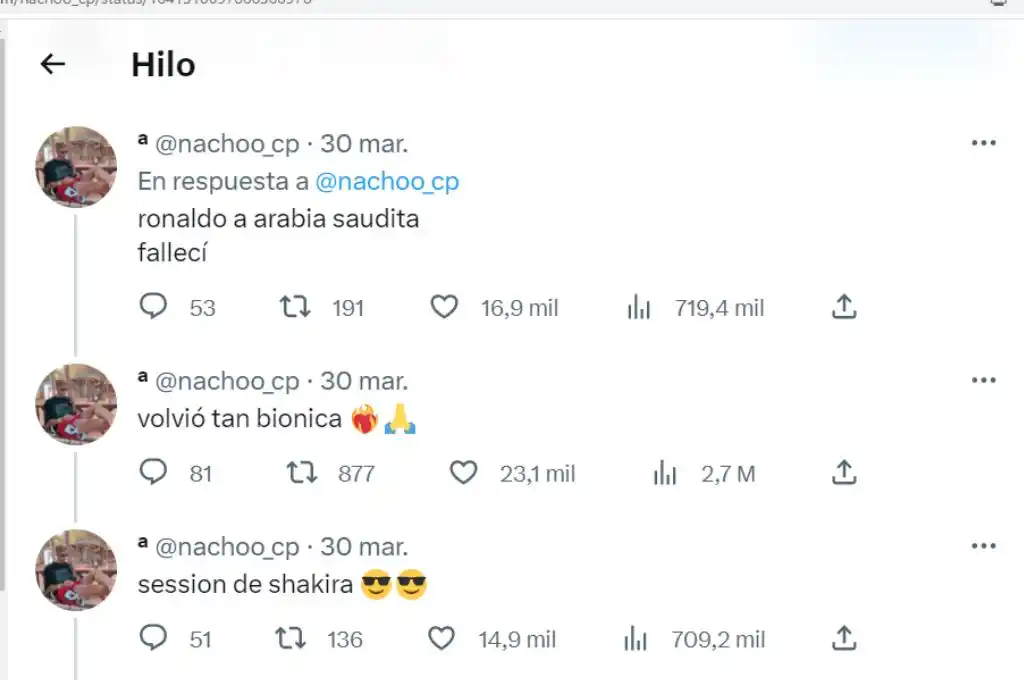Open more options for the first tweet
The height and width of the screenshot is (680, 1024).
pos(984,144)
